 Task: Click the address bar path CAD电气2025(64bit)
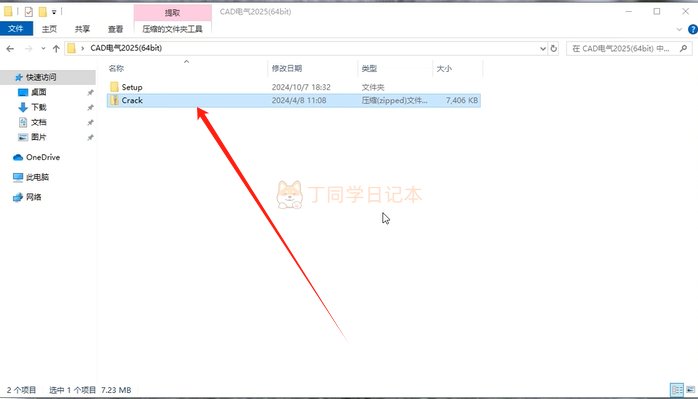(x=126, y=48)
